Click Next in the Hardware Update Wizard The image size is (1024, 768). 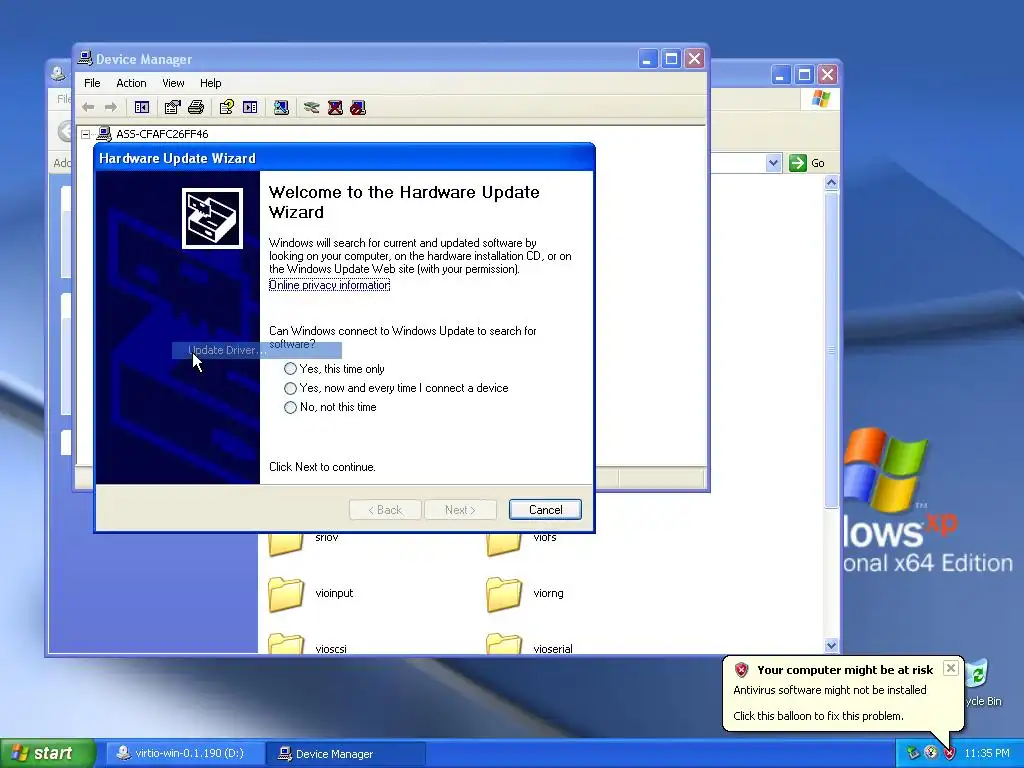460,510
